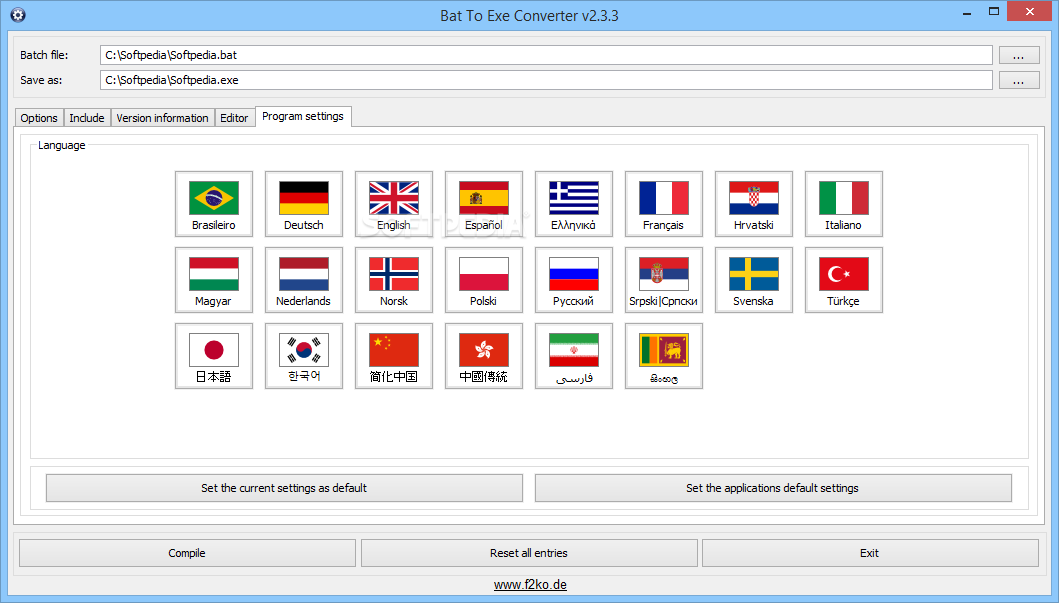Image resolution: width=1059 pixels, height=603 pixels.
Task: Choose the Srpski|Српски language flag
Action: [664, 280]
